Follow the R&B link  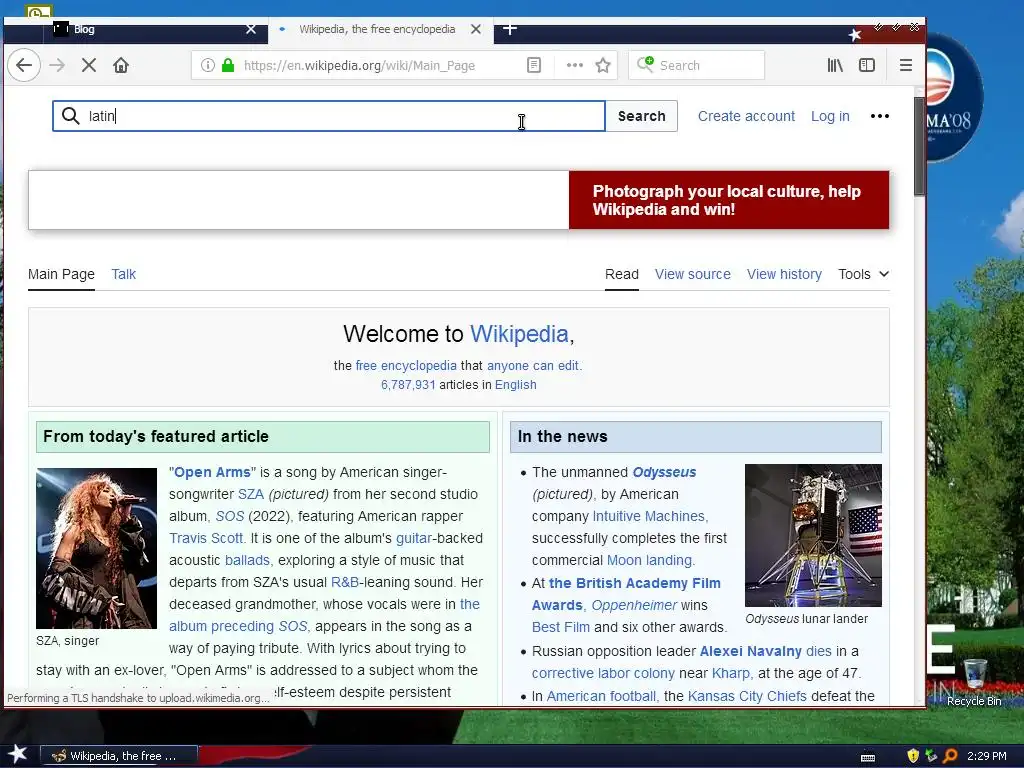click(x=345, y=582)
